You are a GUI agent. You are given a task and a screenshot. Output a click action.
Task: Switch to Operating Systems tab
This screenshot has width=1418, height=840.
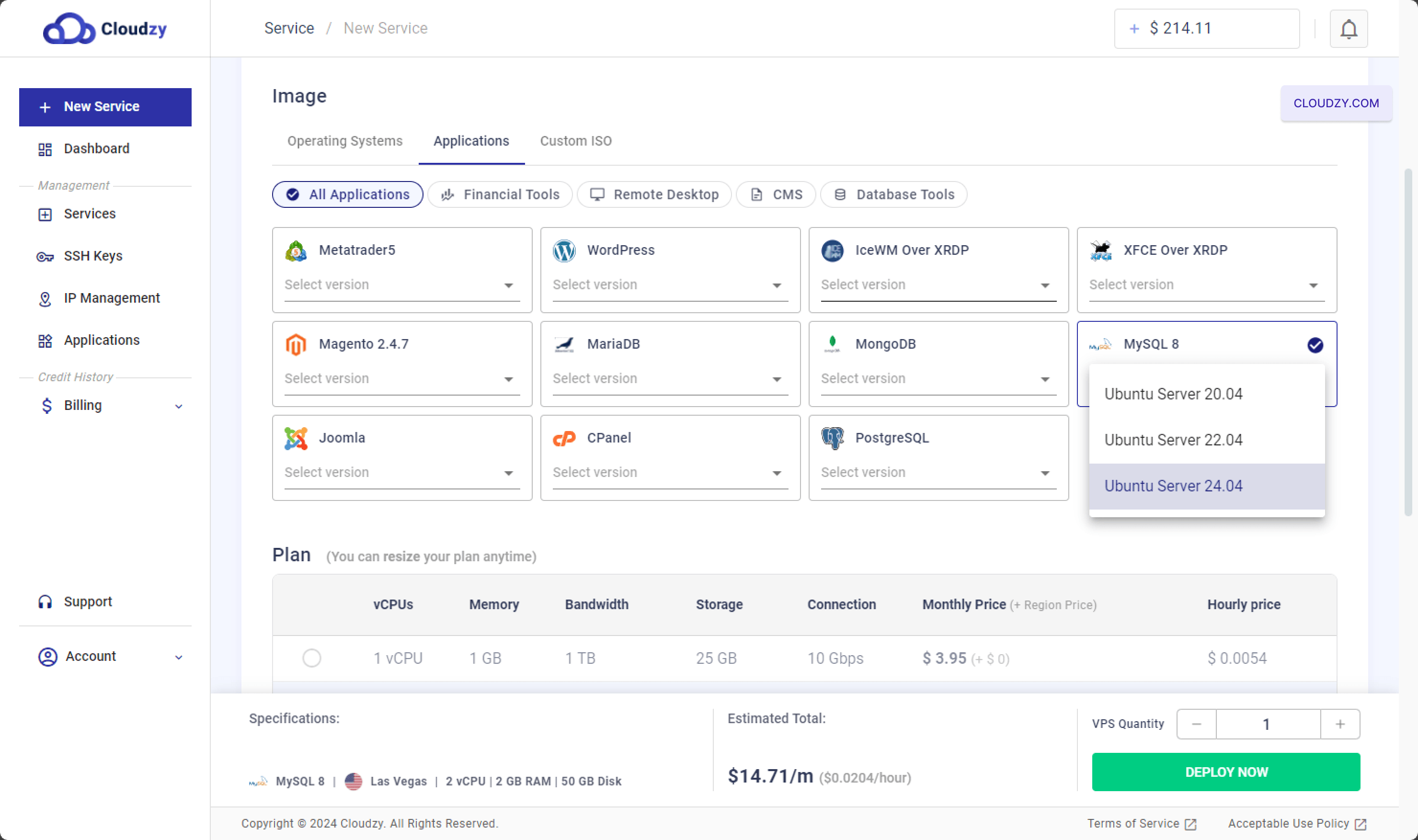(345, 141)
